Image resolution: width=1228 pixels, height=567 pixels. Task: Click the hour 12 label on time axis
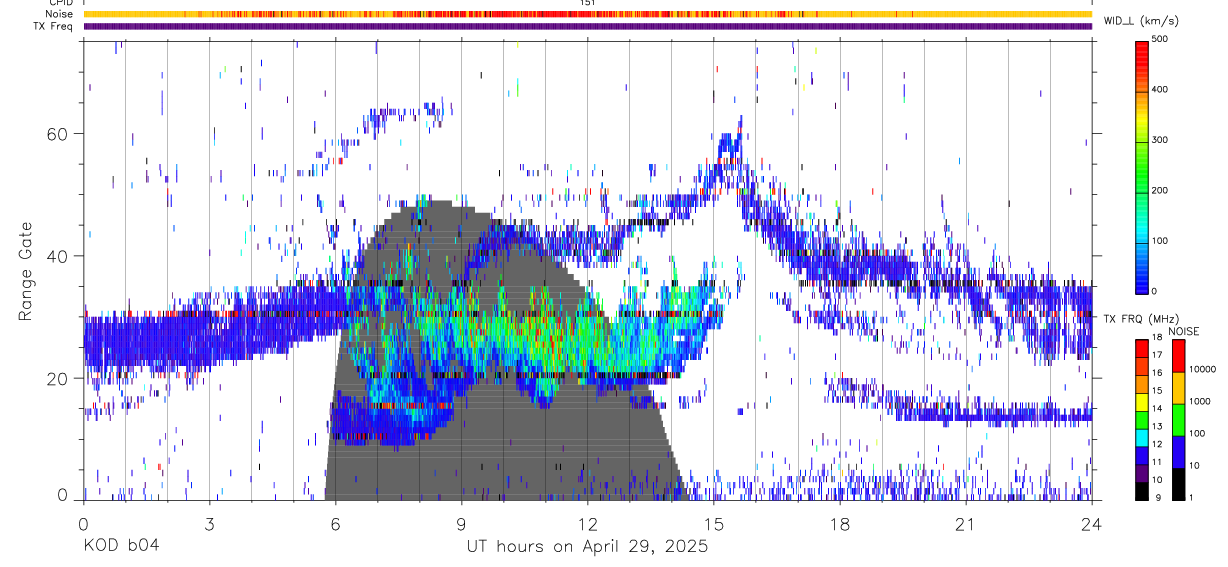(x=587, y=523)
